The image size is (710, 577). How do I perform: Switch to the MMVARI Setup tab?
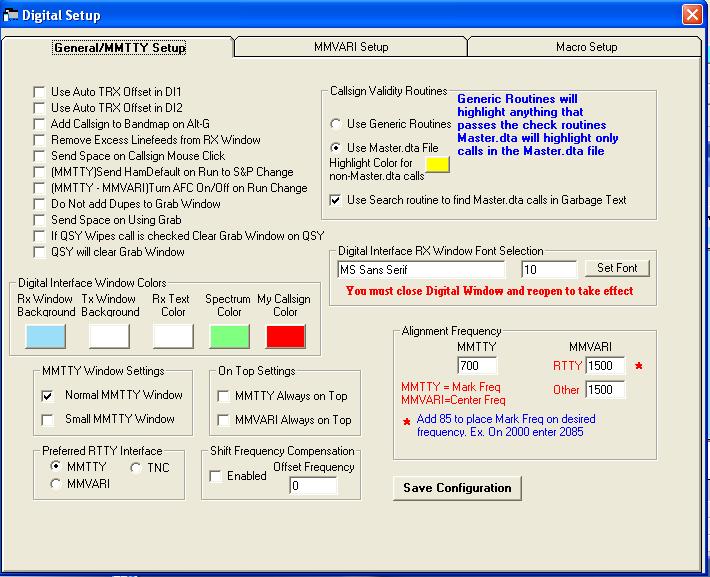click(x=351, y=47)
